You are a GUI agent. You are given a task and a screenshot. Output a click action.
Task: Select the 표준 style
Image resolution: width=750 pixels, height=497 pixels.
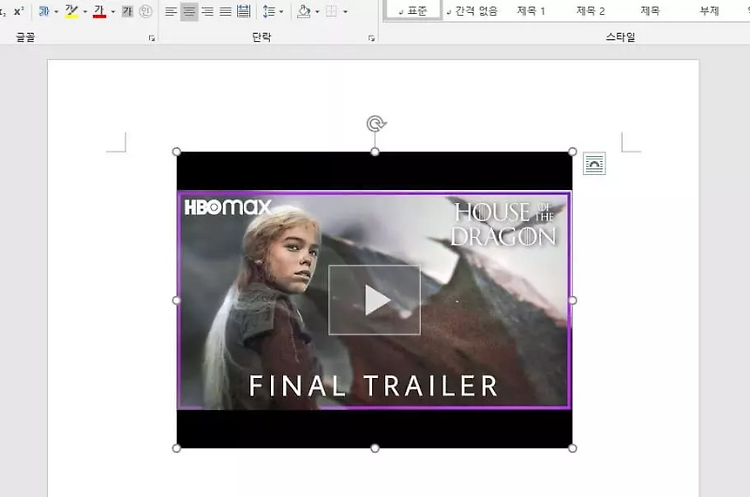click(413, 11)
